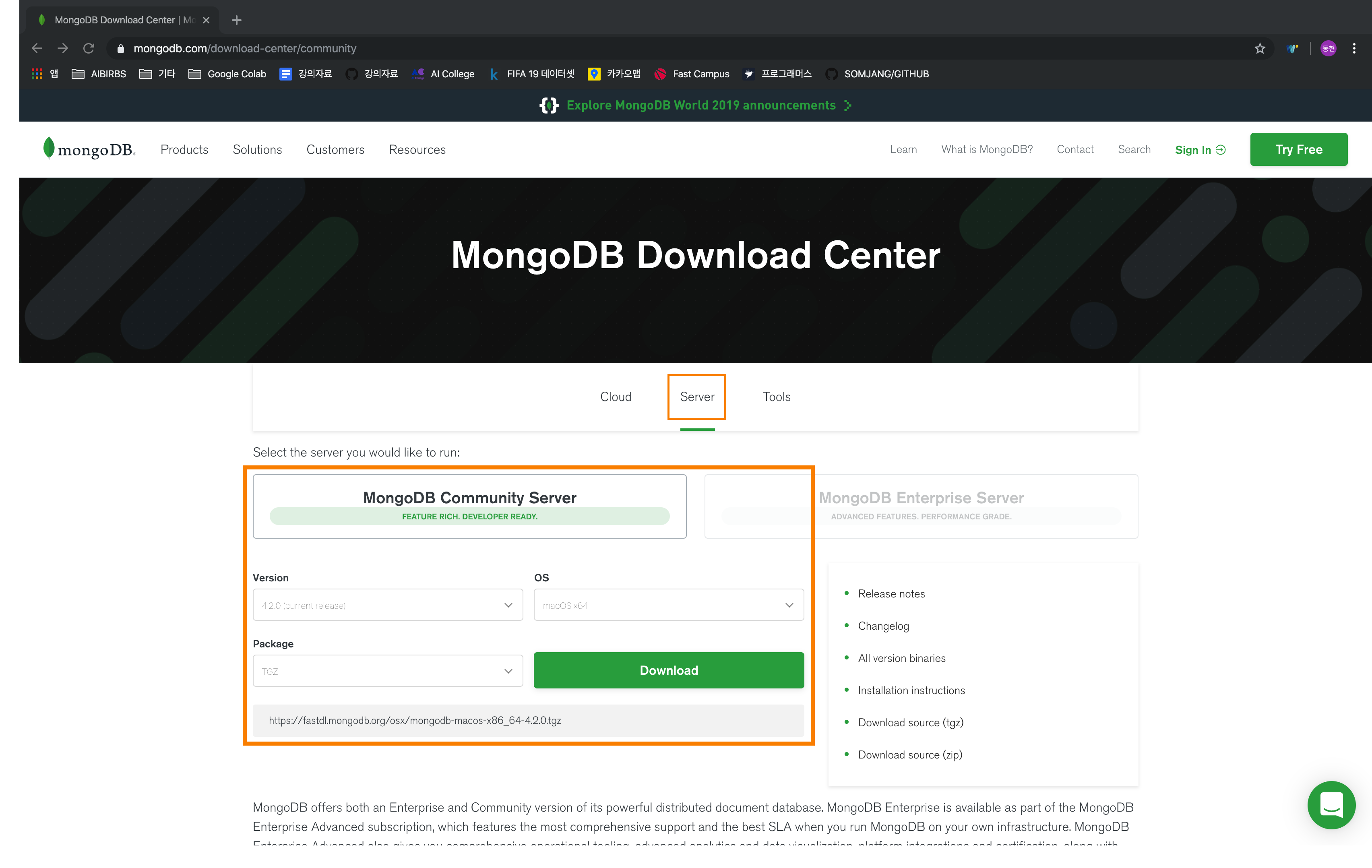Open the AI College bookmark
Screen dimensions: 1372x868
(x=443, y=74)
